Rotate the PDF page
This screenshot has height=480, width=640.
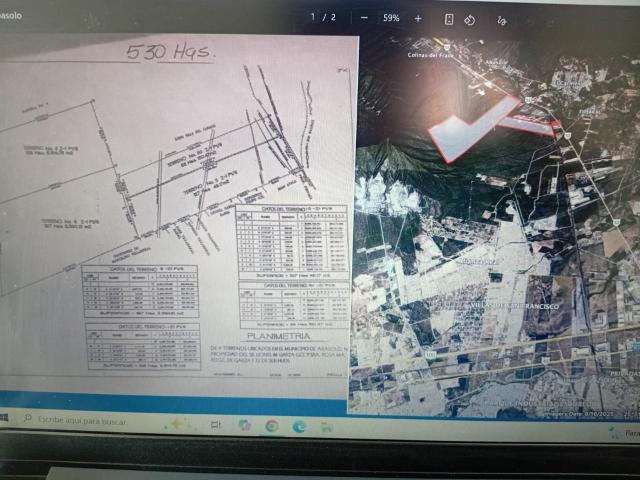coord(470,20)
